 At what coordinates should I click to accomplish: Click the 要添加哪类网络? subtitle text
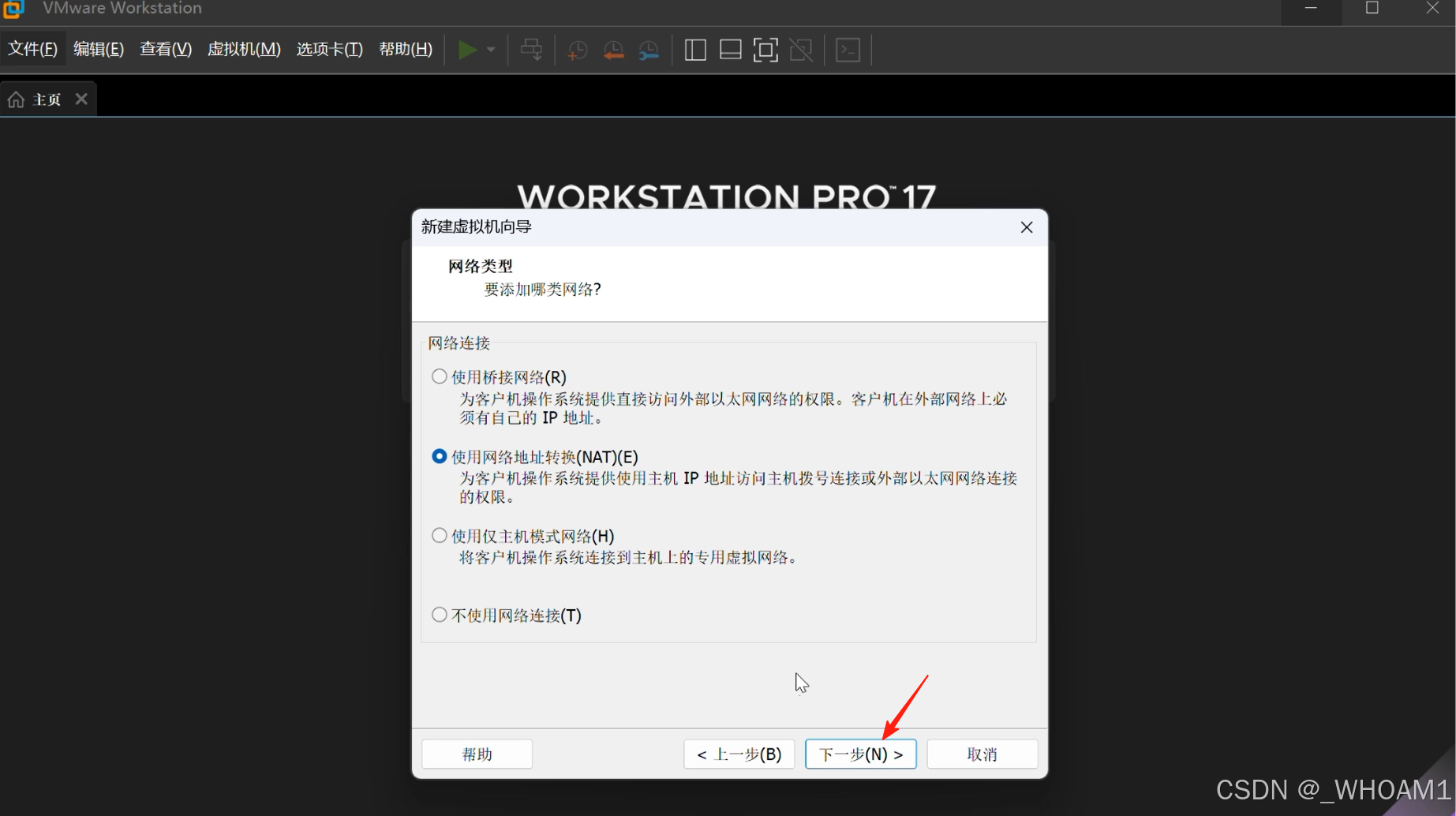(542, 290)
